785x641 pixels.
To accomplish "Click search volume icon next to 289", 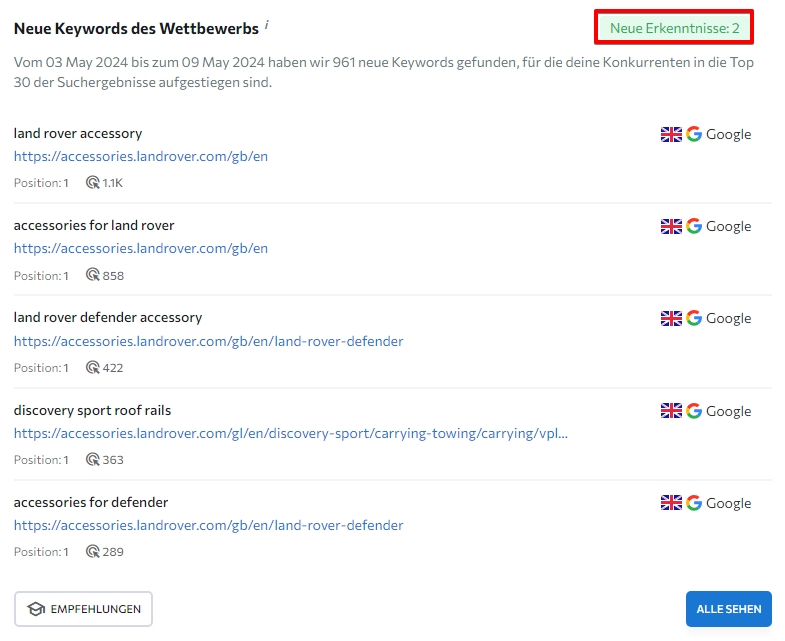I will point(93,551).
